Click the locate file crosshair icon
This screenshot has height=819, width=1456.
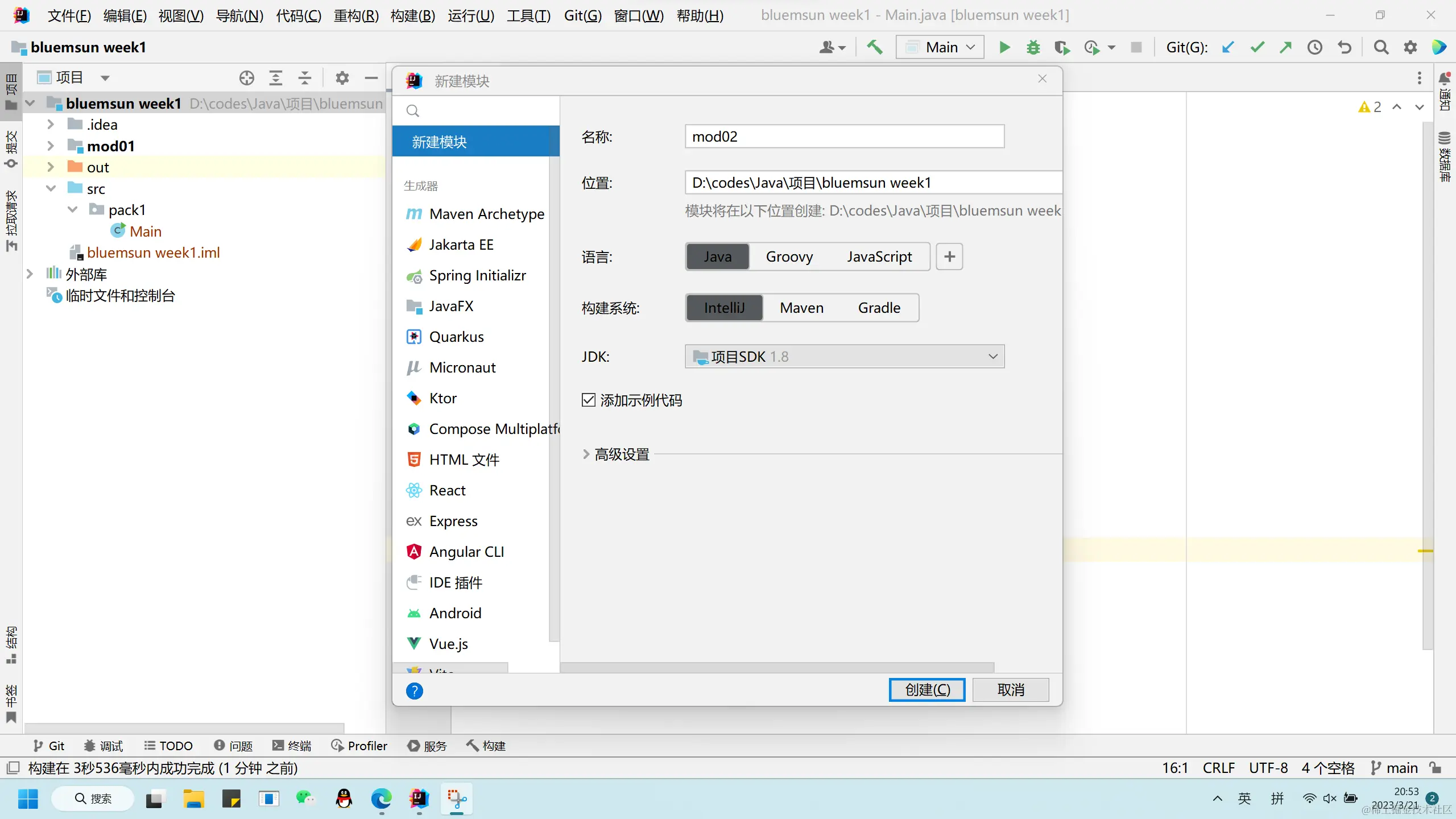point(246,78)
